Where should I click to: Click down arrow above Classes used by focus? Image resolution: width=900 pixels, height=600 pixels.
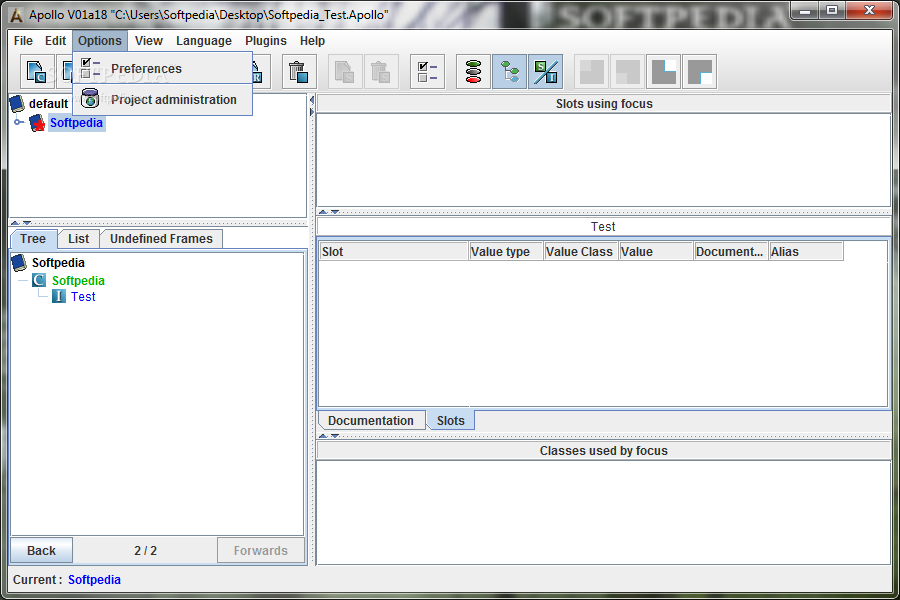coord(335,436)
